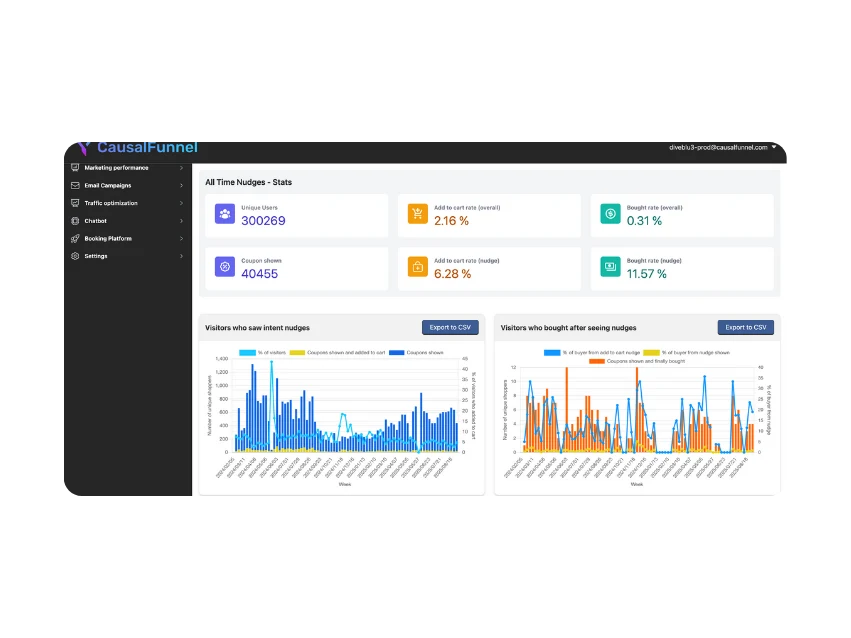The height and width of the screenshot is (638, 851).
Task: Click the Coupon shown badge icon
Action: [x=225, y=268]
